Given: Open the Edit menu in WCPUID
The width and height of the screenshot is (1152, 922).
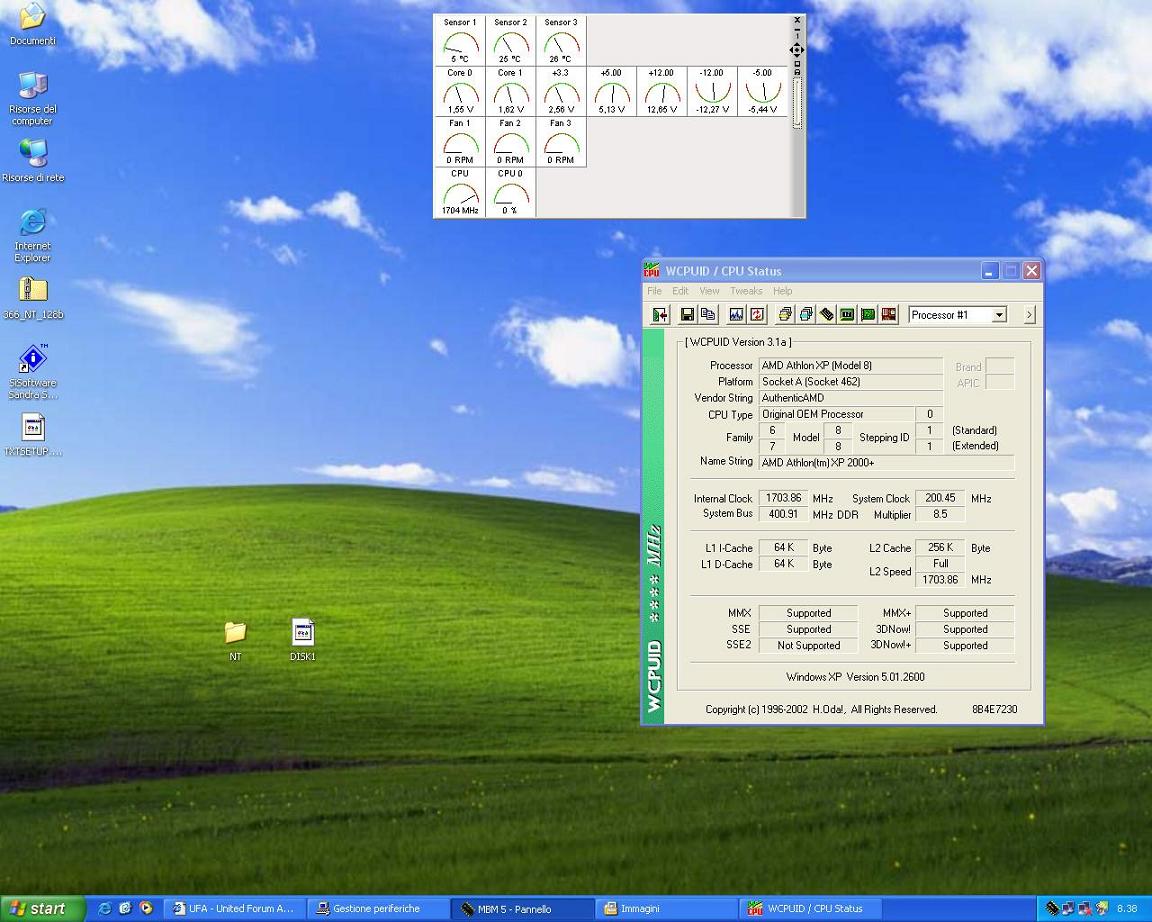Looking at the screenshot, I should (680, 291).
